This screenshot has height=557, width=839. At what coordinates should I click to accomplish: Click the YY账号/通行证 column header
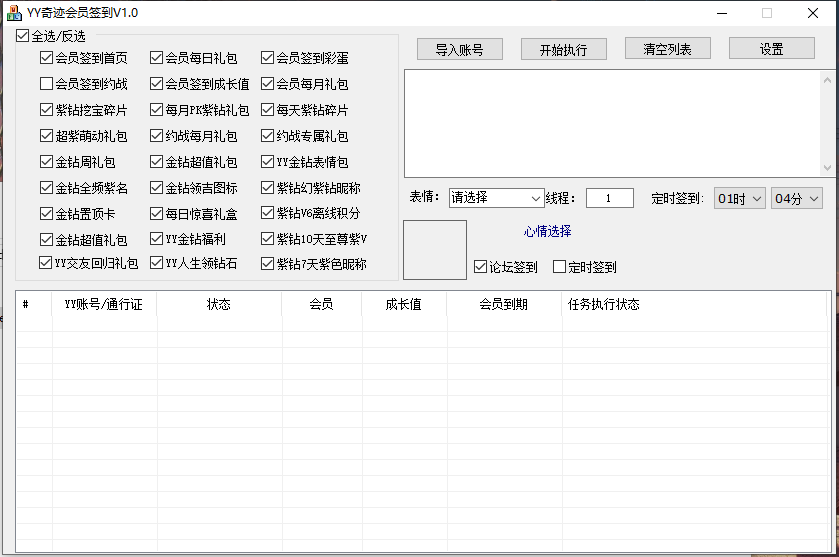pos(104,304)
